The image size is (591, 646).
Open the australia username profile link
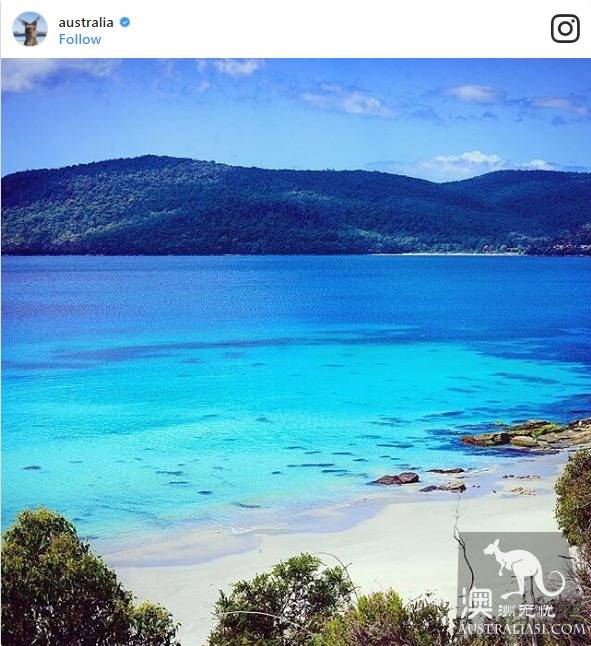coord(86,22)
